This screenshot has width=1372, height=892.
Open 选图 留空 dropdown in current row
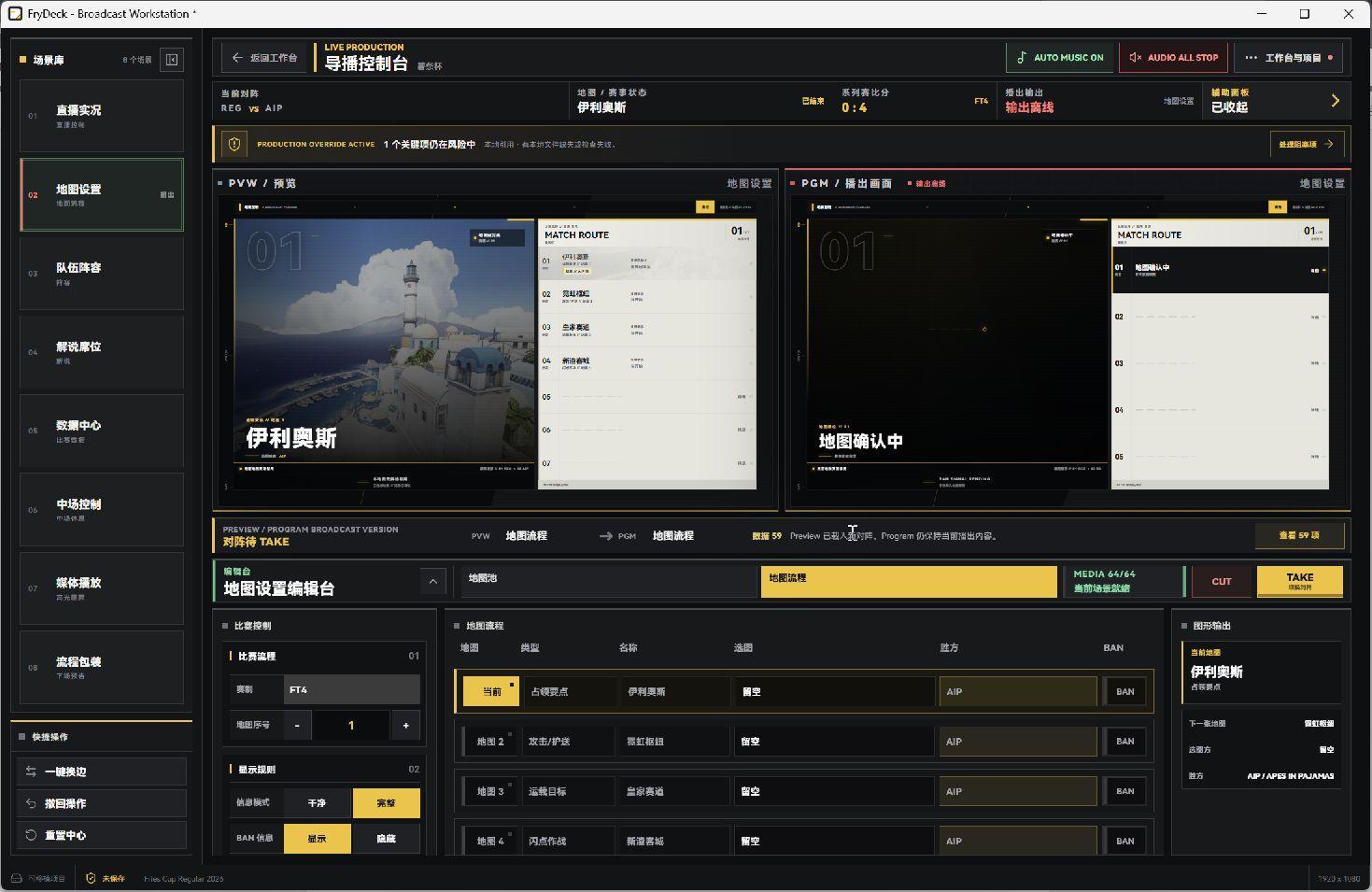coord(833,692)
